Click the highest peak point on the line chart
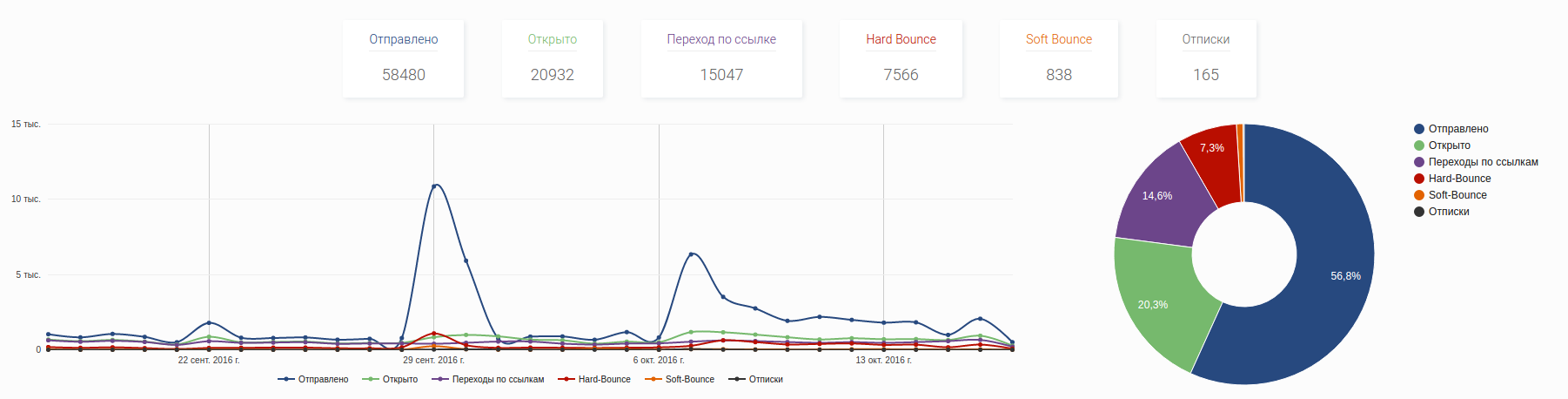This screenshot has height=399, width=1568. point(434,186)
